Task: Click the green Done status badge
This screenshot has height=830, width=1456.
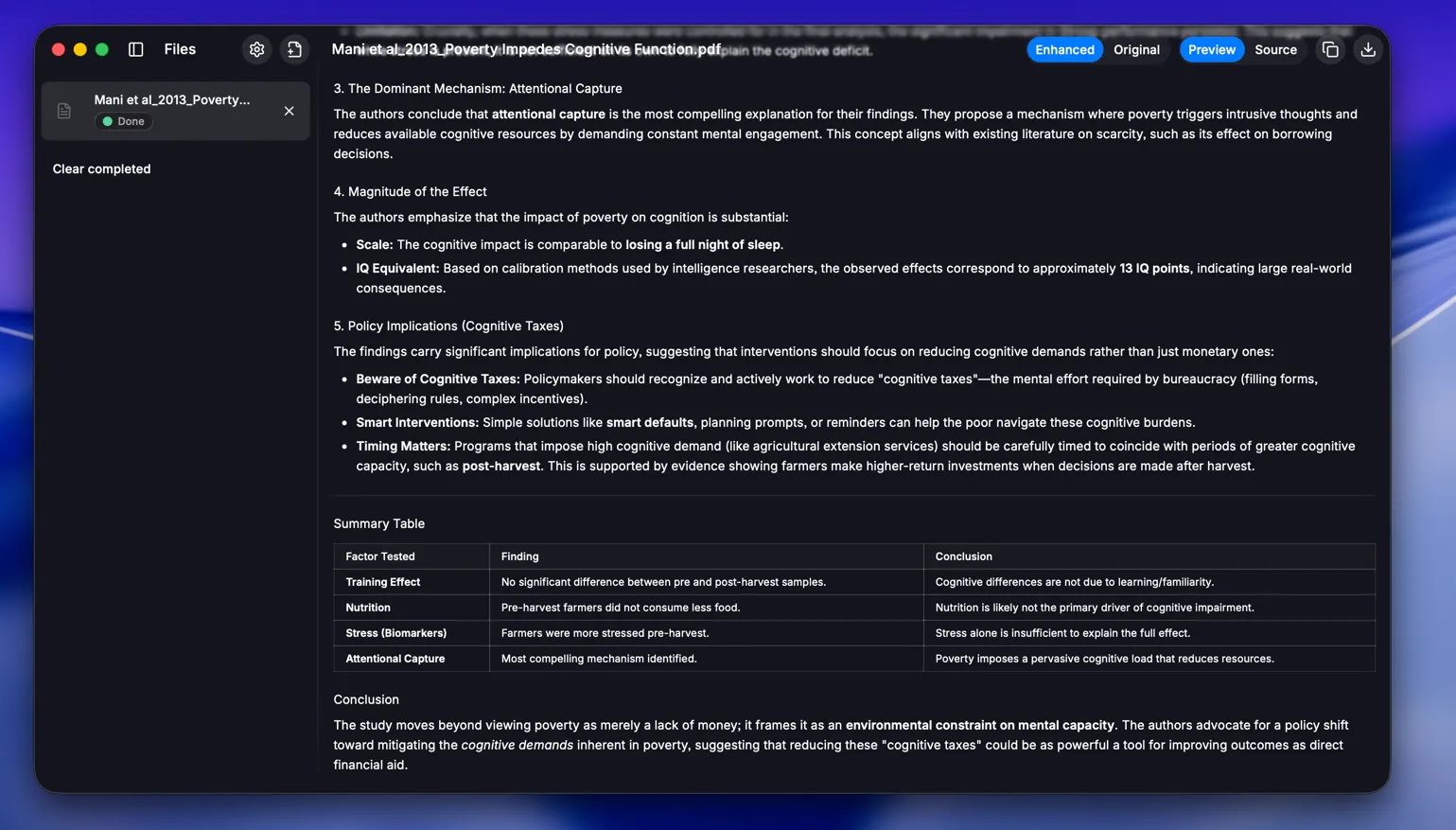Action: [x=124, y=121]
